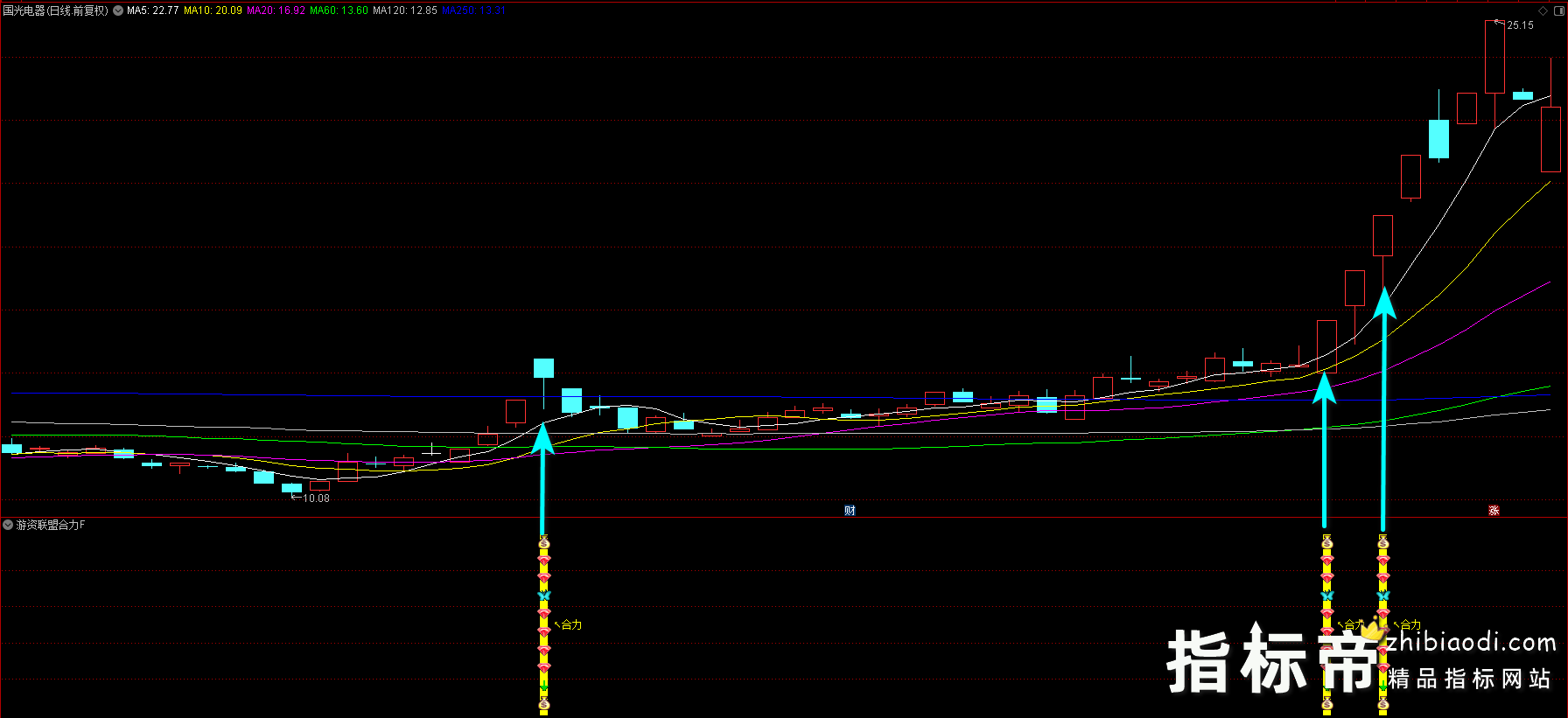Image resolution: width=1568 pixels, height=718 pixels.
Task: Select the blue MA250: 13.31 label
Action: click(x=473, y=10)
